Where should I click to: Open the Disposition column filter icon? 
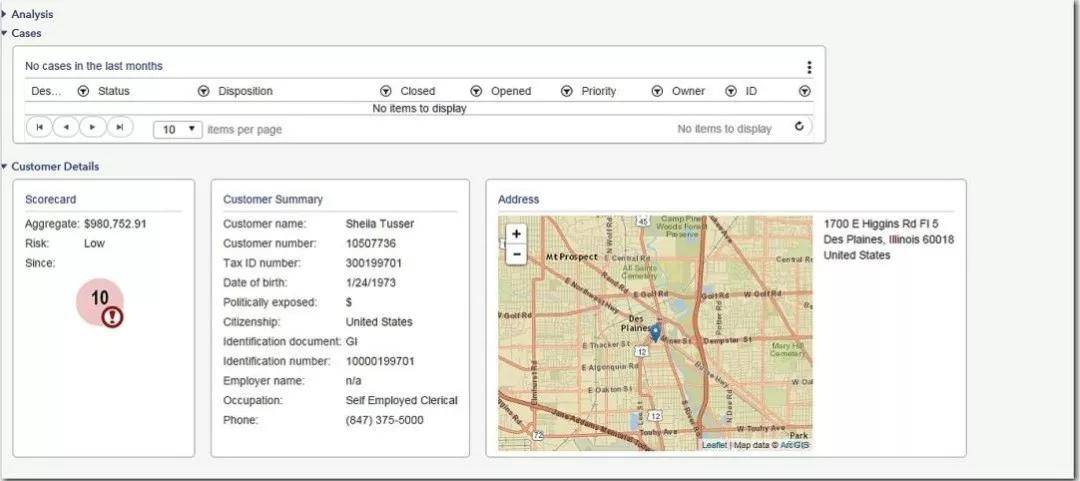(385, 91)
